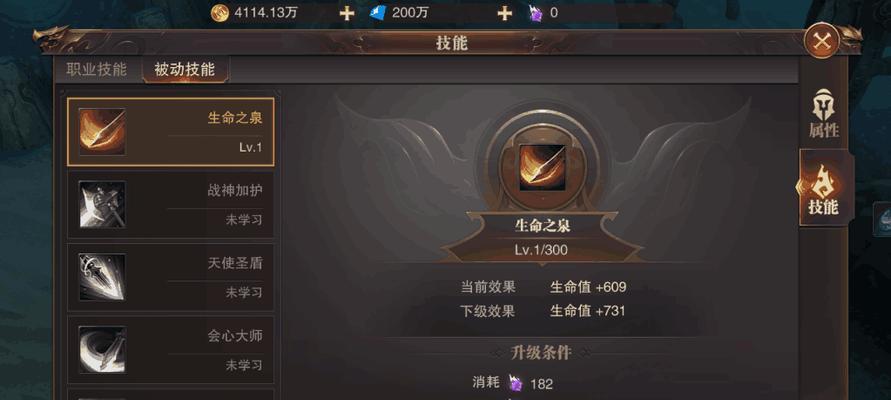Close the 技能 panel with X button
The width and height of the screenshot is (891, 400).
(822, 41)
